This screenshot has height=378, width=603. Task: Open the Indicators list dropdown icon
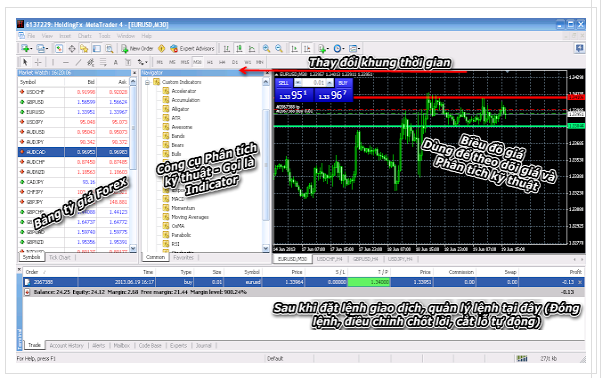[x=323, y=48]
